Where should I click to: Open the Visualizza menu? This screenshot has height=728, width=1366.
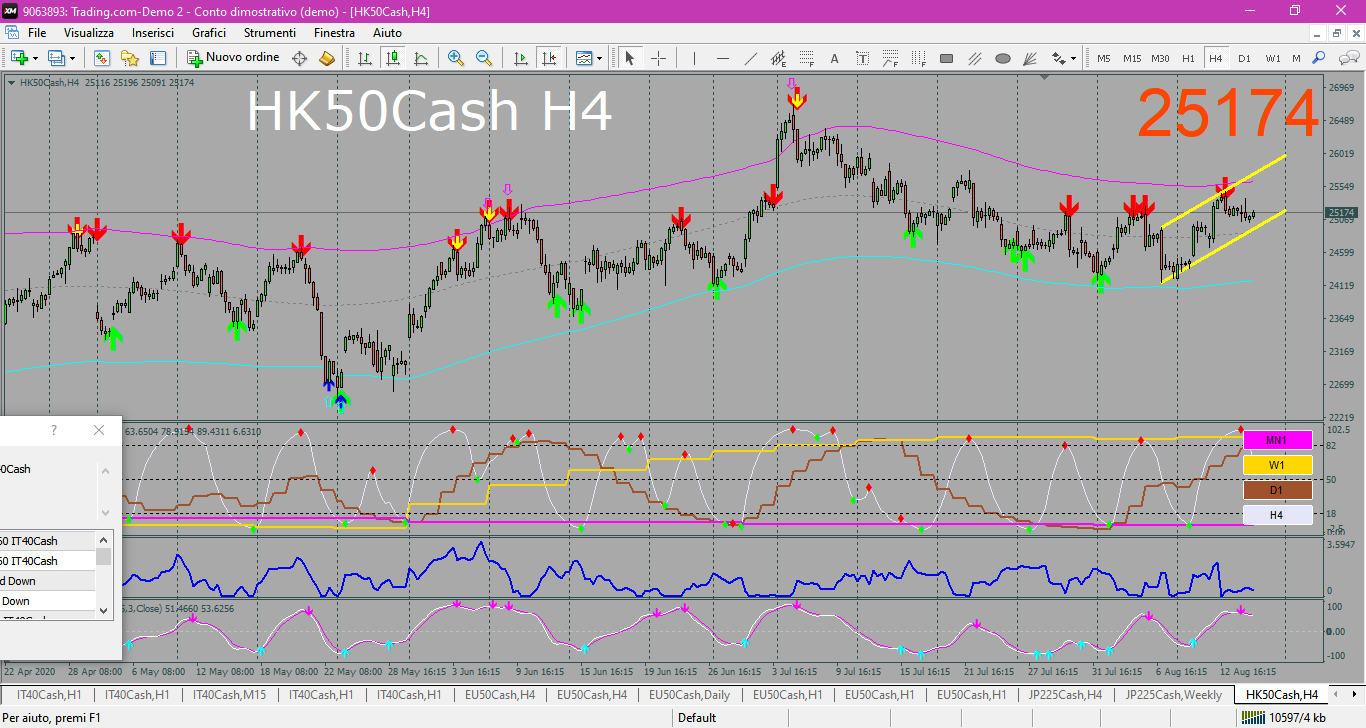[x=89, y=33]
